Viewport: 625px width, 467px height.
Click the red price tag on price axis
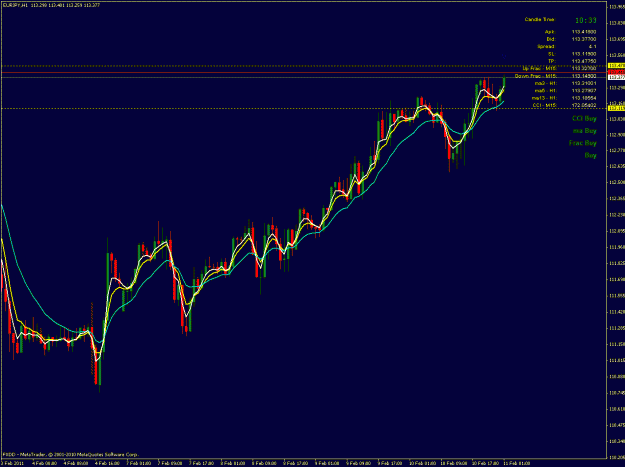point(616,71)
